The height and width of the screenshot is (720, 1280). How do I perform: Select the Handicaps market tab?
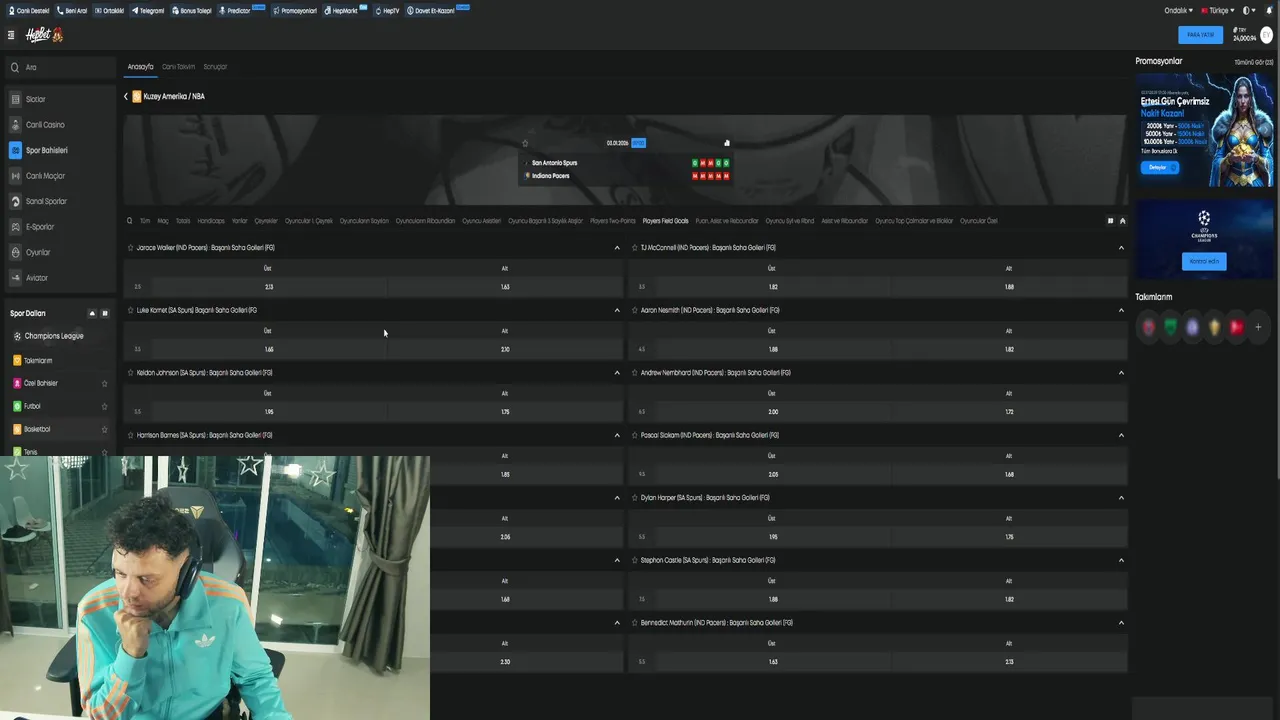point(211,221)
